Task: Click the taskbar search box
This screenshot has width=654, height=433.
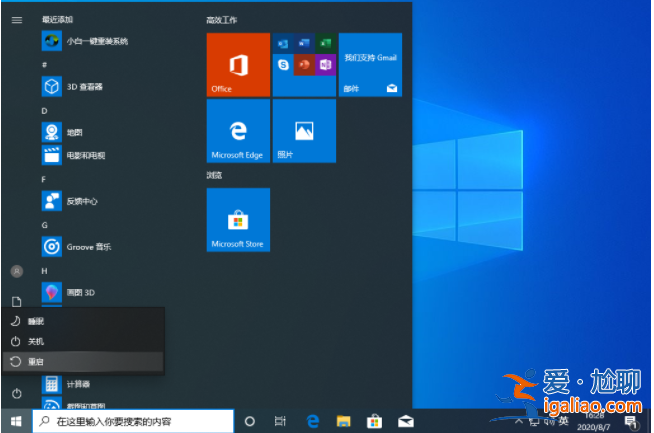Action: point(133,421)
